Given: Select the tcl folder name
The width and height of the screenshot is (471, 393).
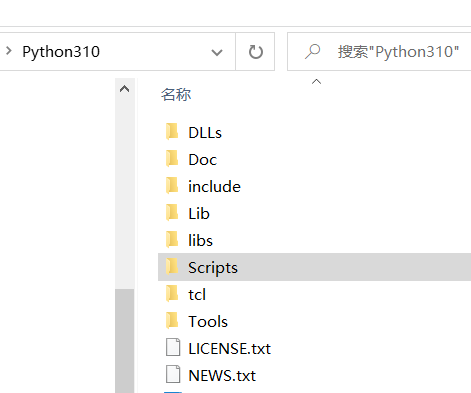Looking at the screenshot, I should click(197, 295).
